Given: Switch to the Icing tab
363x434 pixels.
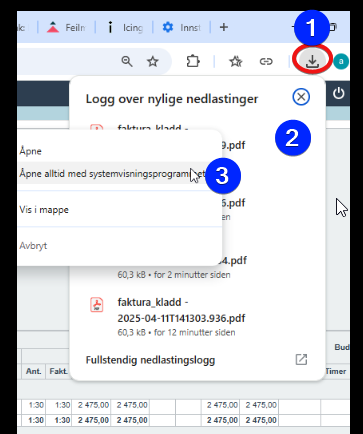Looking at the screenshot, I should pyautogui.click(x=125, y=27).
